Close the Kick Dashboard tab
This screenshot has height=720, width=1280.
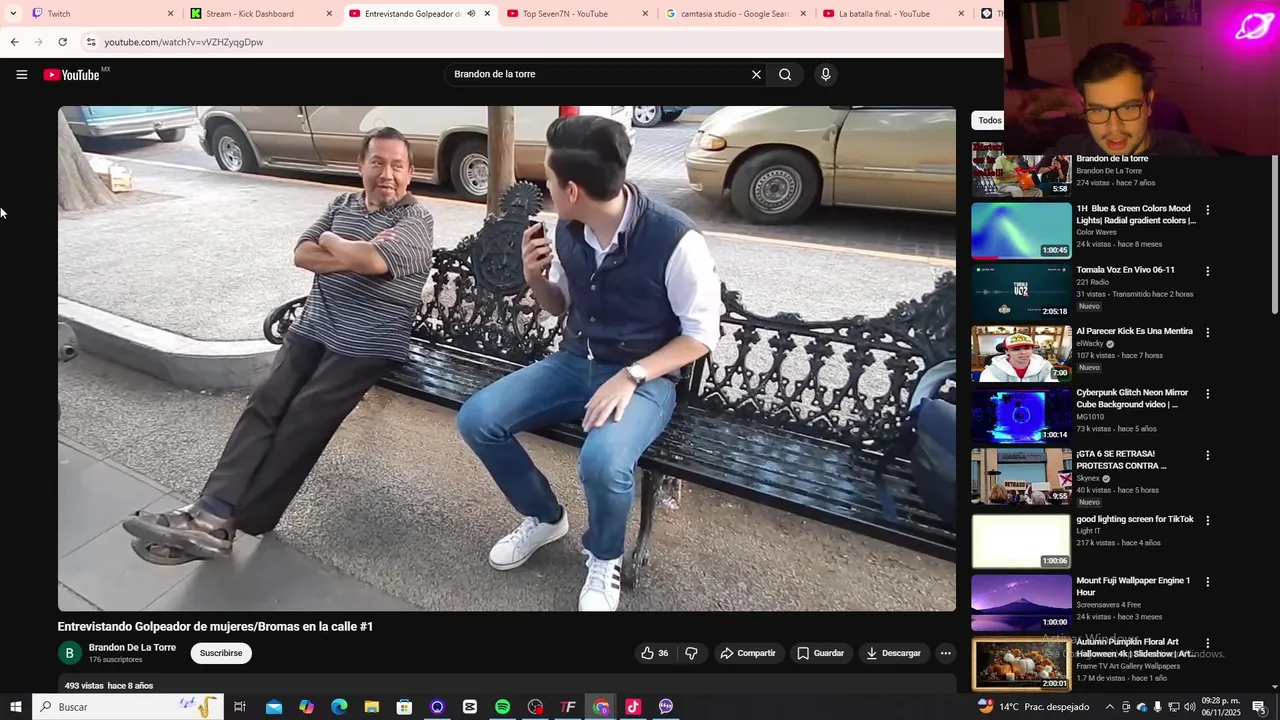329,14
